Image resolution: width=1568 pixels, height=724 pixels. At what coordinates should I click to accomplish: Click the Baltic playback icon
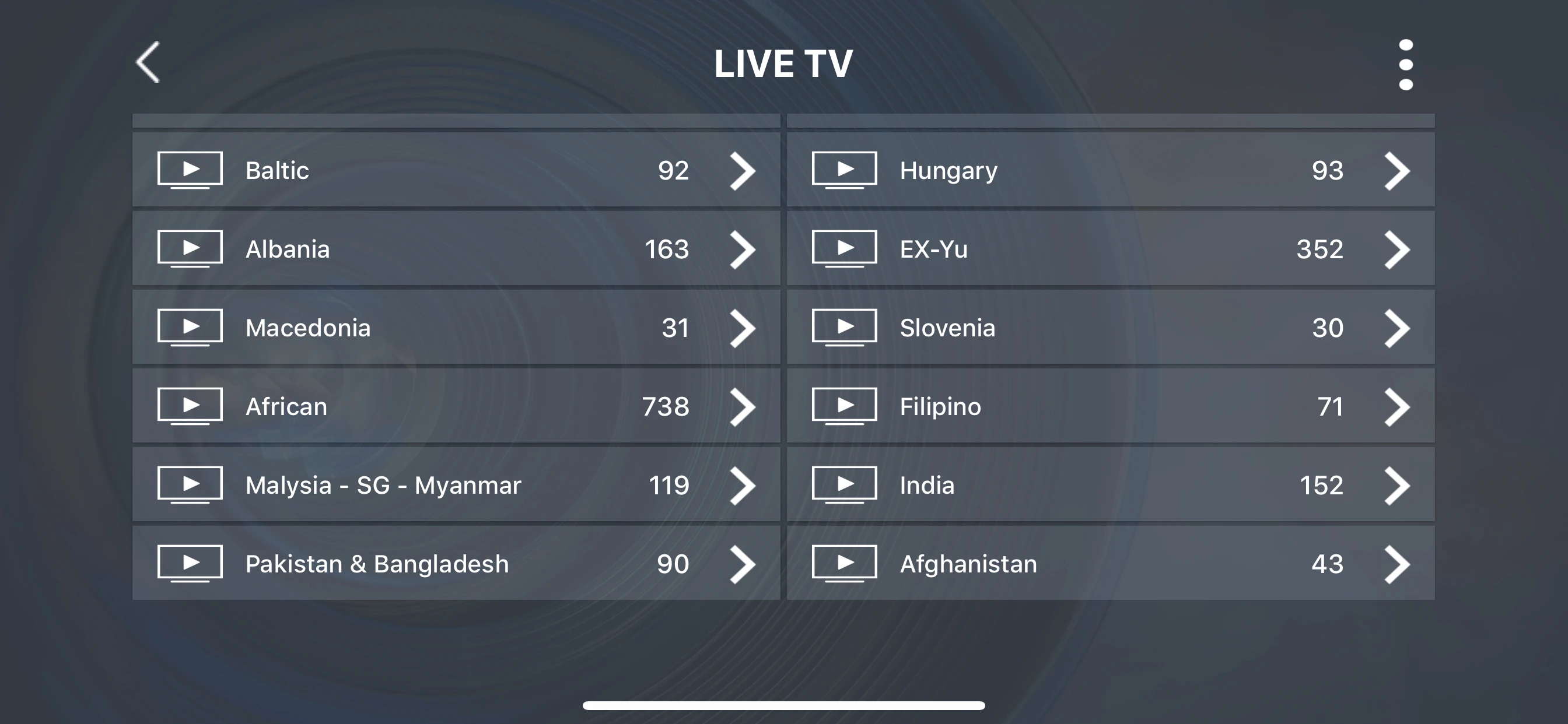(190, 168)
